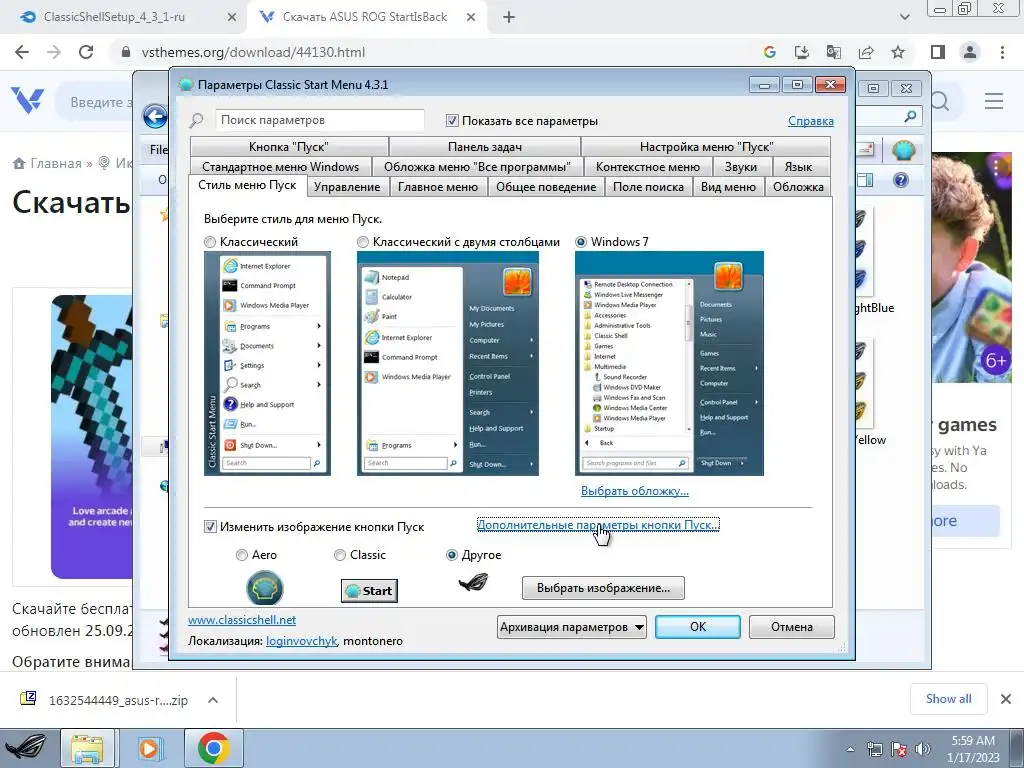The height and width of the screenshot is (768, 1024).
Task: Click the Classic Start button image preview
Action: [369, 591]
